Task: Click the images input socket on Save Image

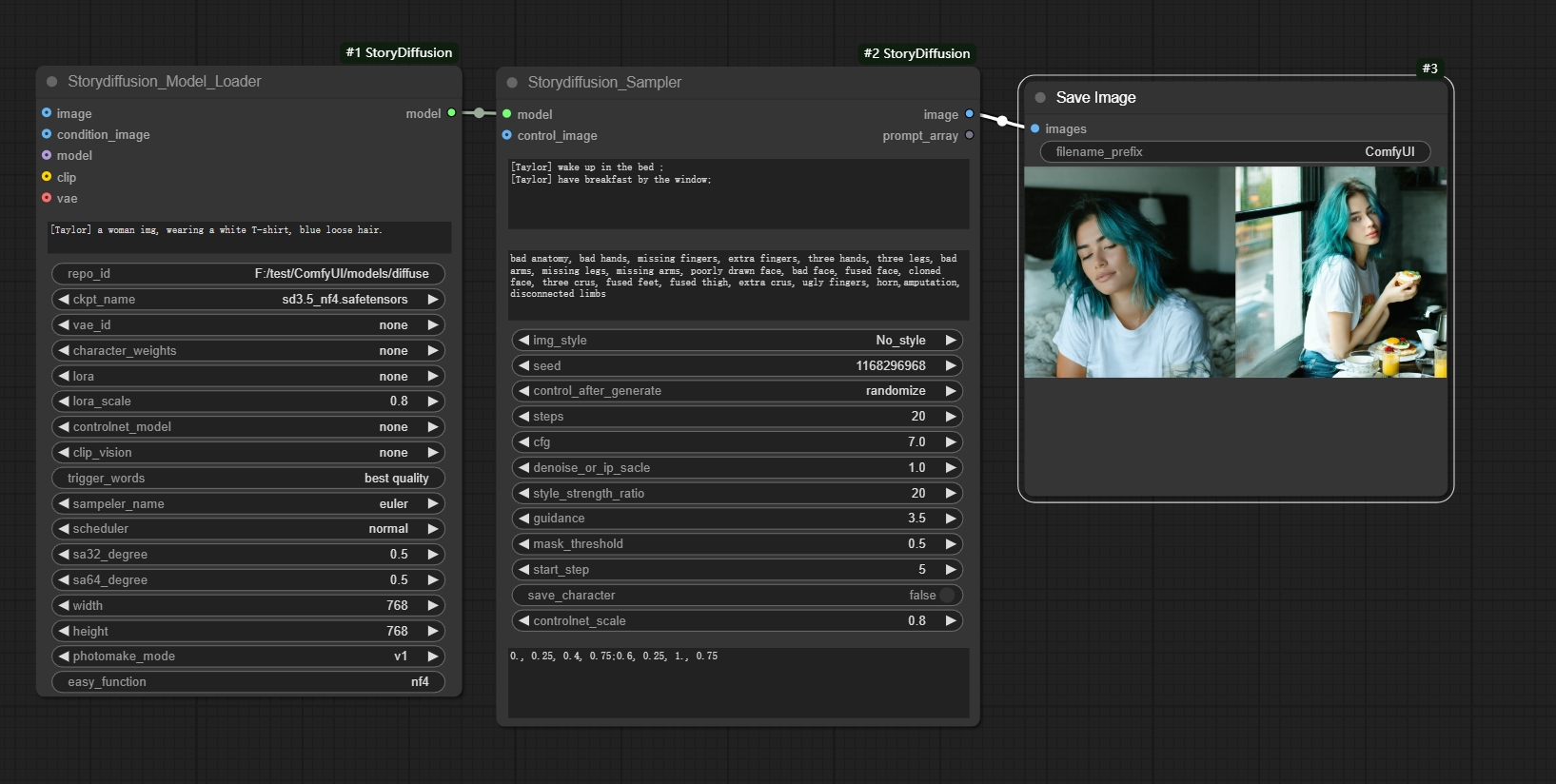Action: click(x=1035, y=128)
